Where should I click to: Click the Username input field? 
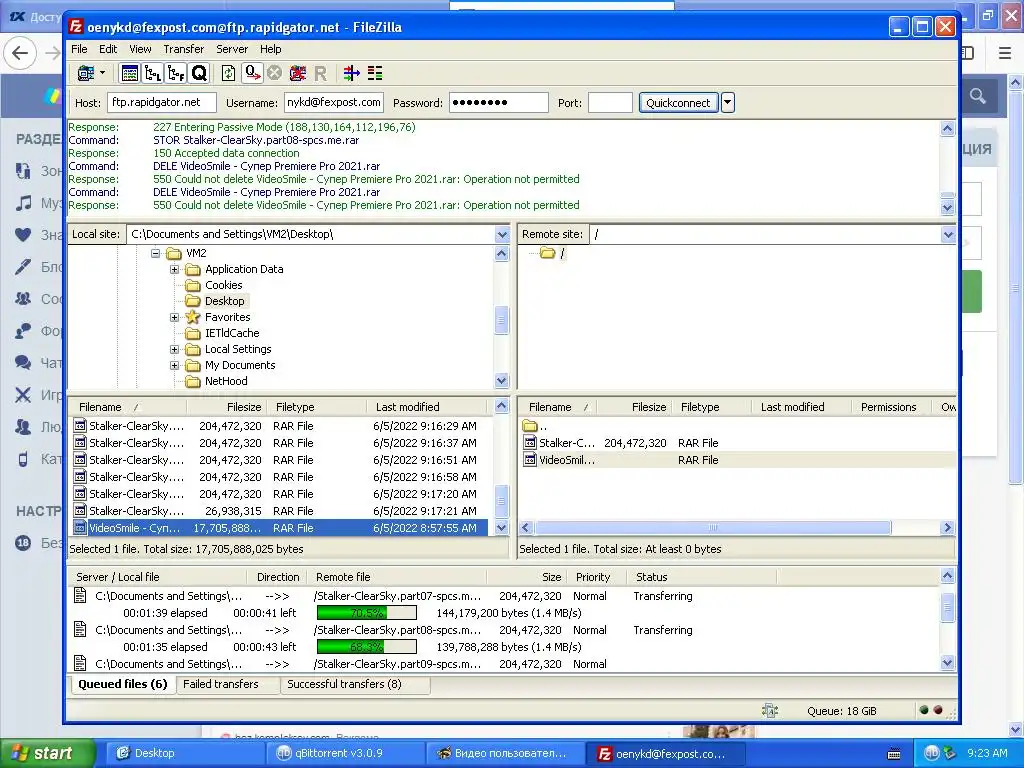click(334, 103)
